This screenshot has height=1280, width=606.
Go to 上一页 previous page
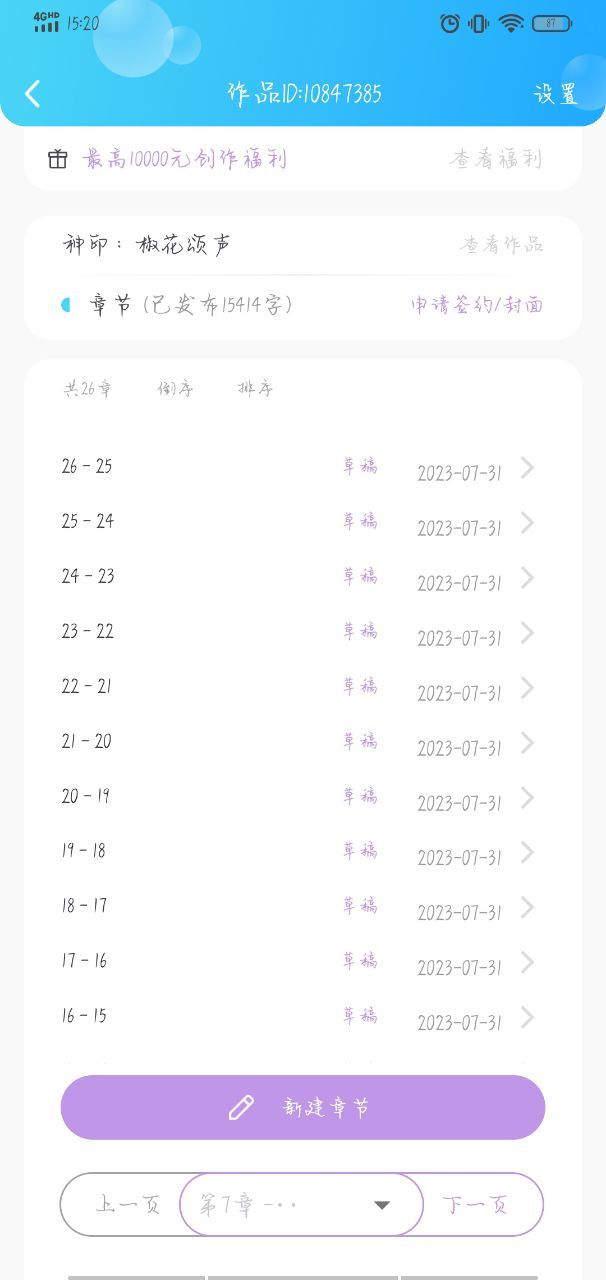[128, 1204]
